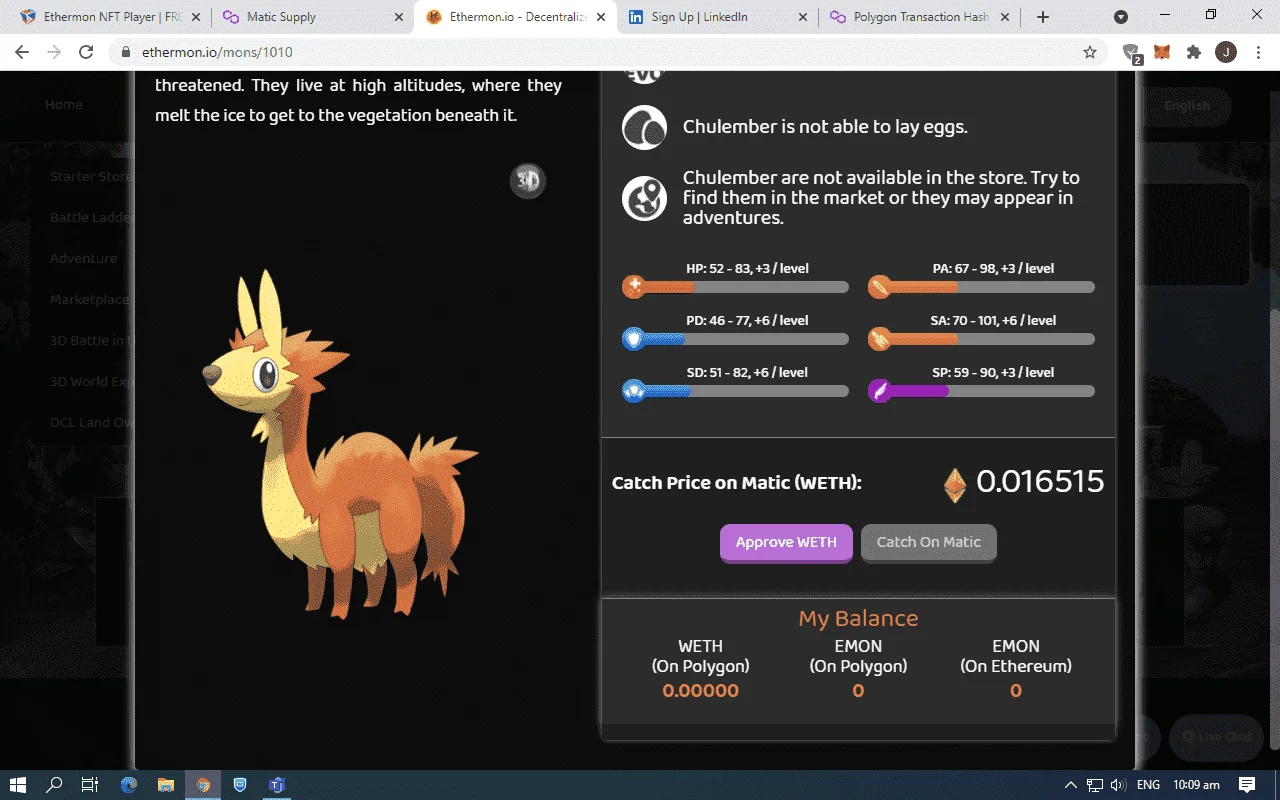Viewport: 1280px width, 800px height.
Task: Open Microsoft Teams from the taskbar
Action: (x=277, y=785)
